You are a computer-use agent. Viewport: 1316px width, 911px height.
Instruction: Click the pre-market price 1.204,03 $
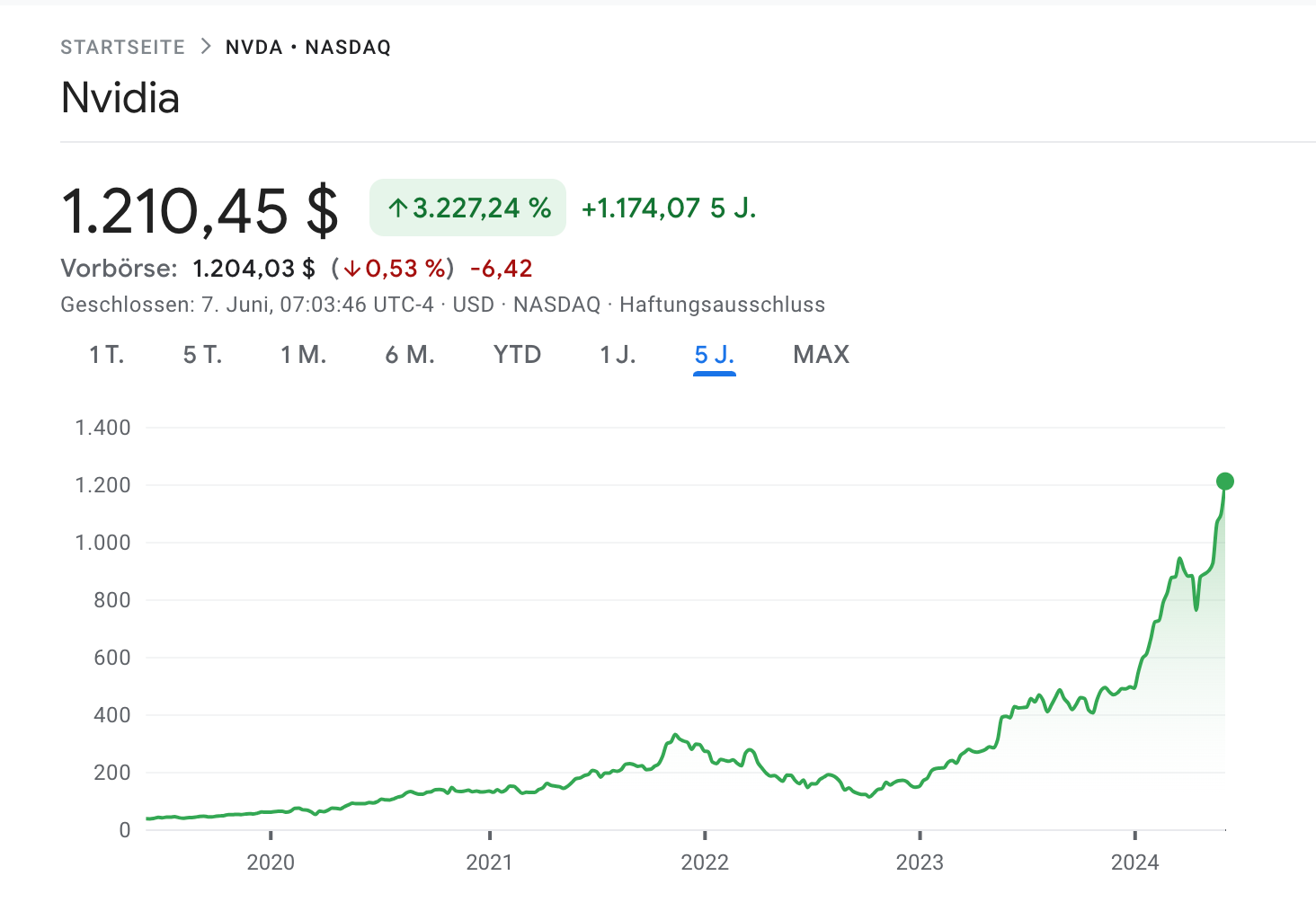253,269
